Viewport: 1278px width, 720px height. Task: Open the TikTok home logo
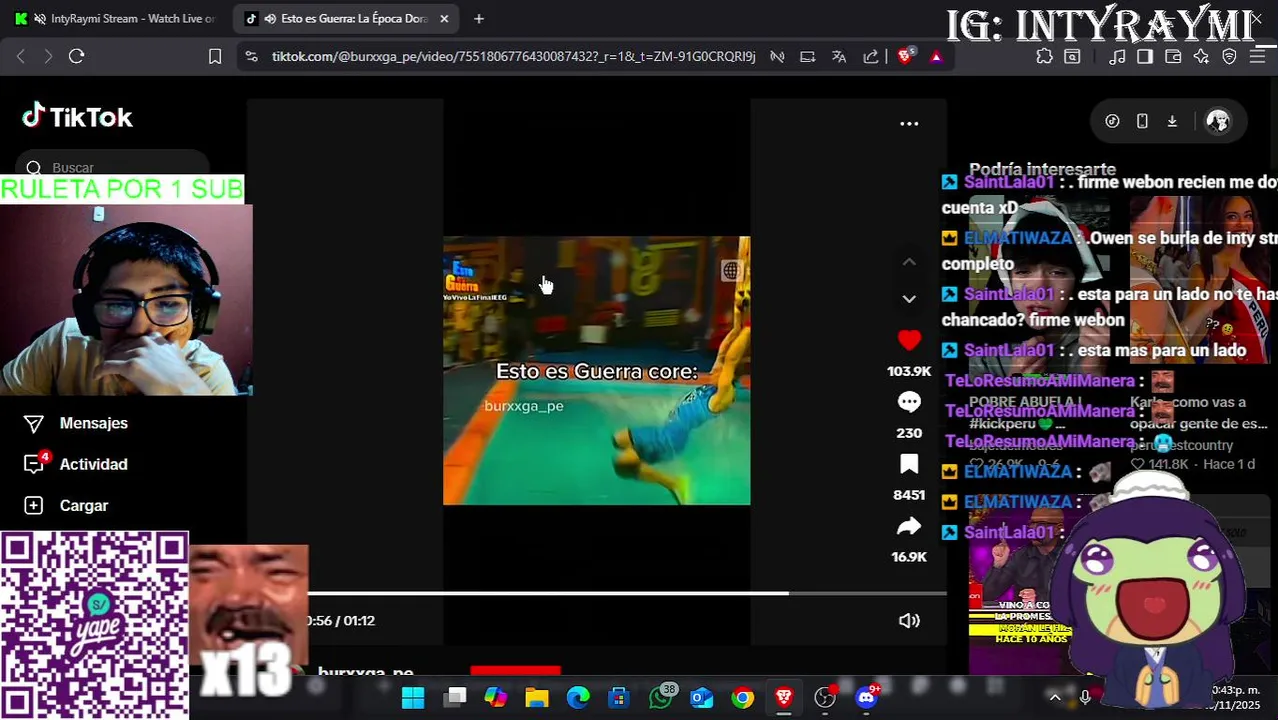(x=78, y=117)
